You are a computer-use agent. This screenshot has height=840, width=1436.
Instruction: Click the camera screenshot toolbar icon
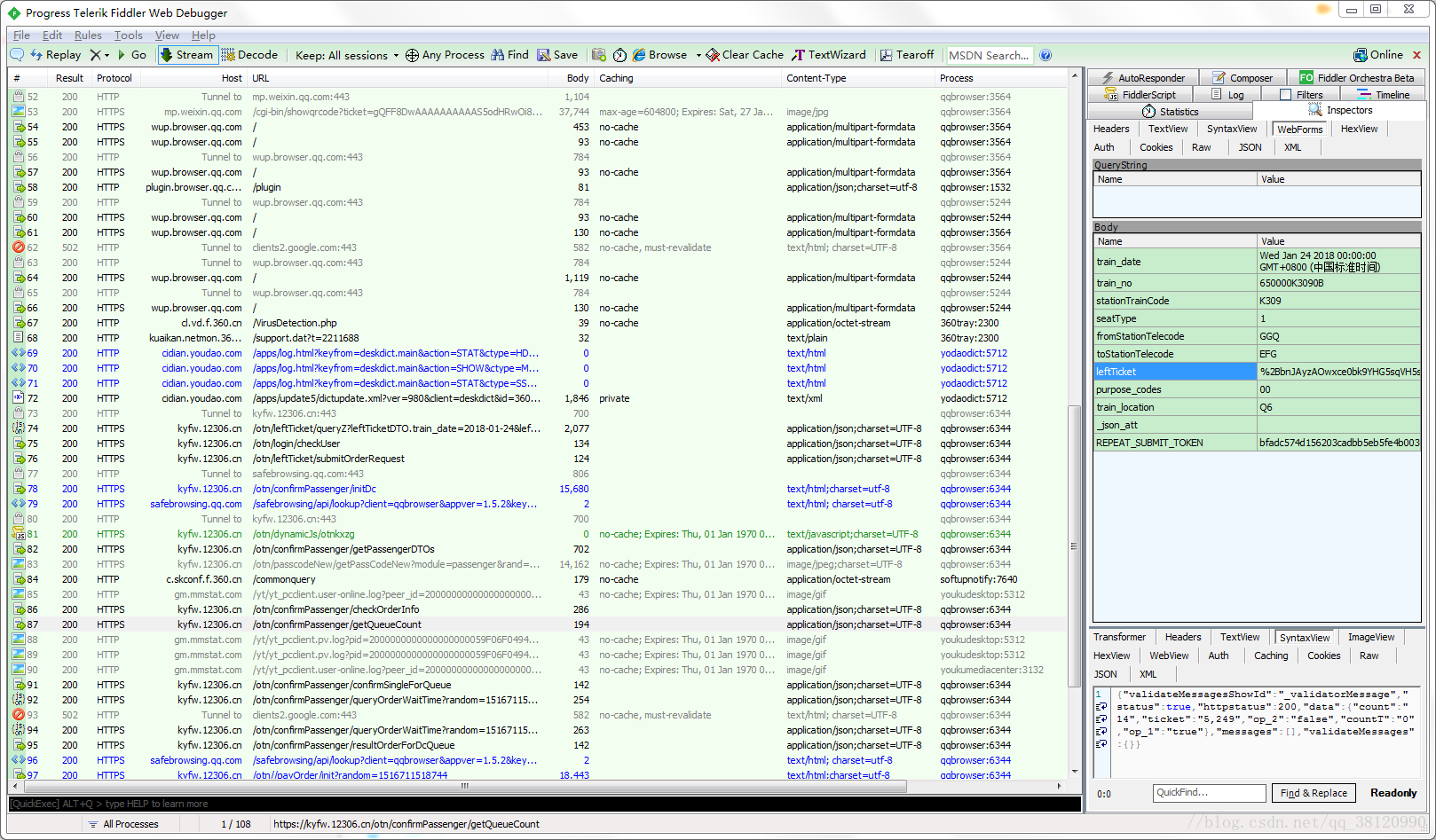599,55
